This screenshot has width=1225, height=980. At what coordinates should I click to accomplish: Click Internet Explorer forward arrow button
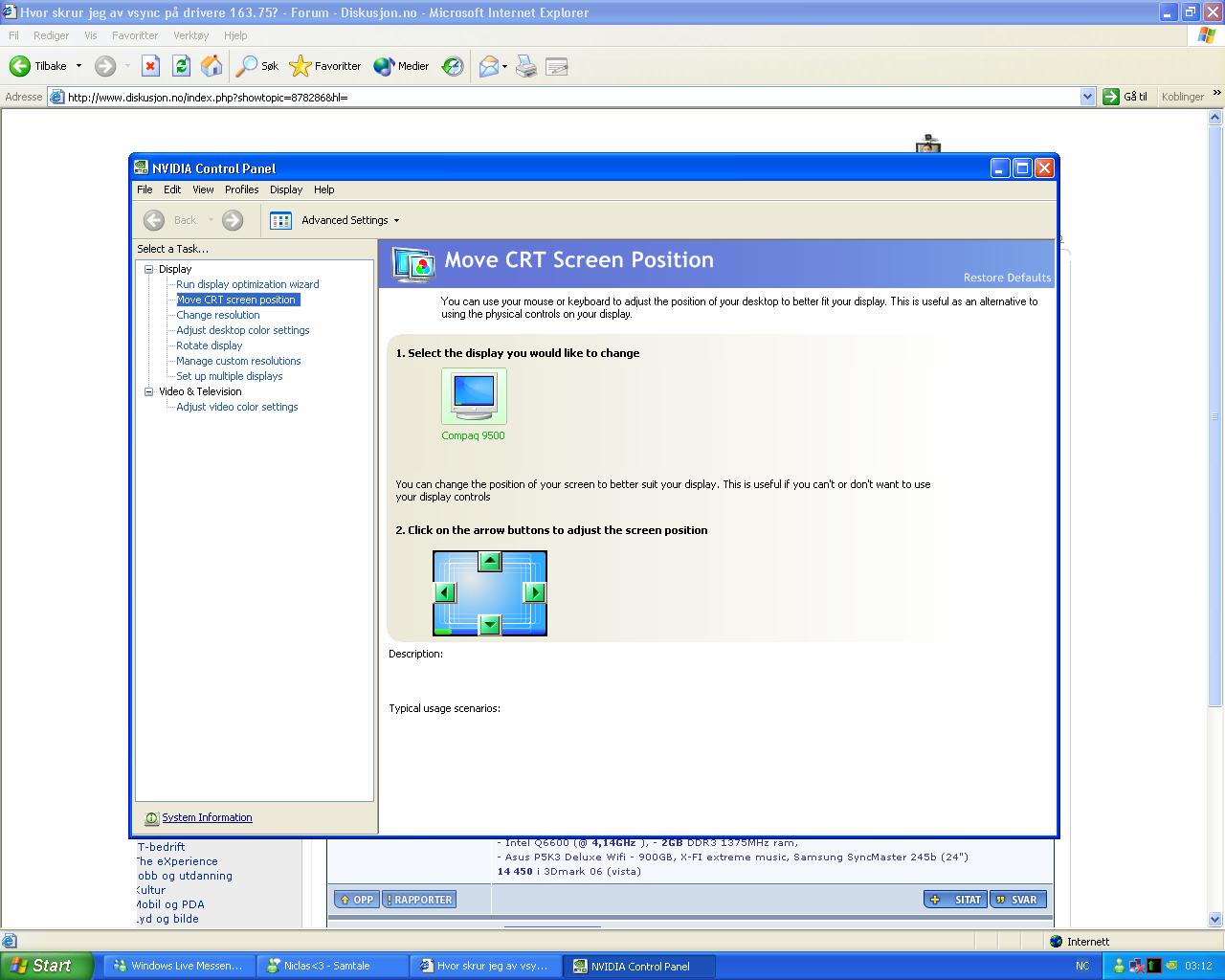coord(105,66)
